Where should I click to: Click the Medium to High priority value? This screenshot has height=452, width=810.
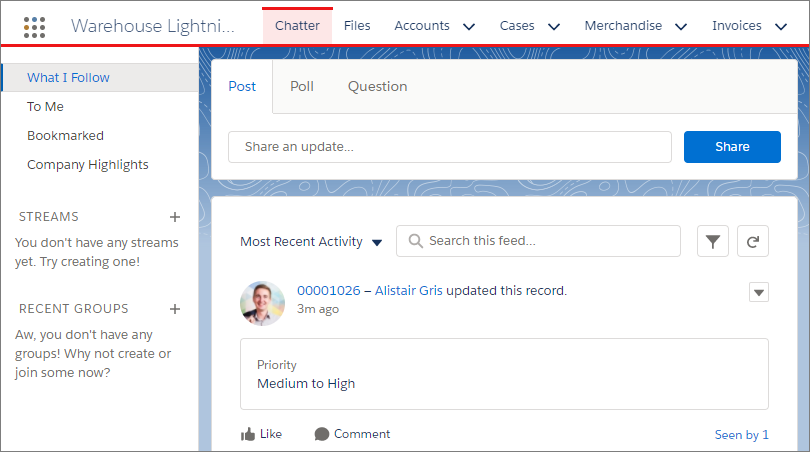306,384
